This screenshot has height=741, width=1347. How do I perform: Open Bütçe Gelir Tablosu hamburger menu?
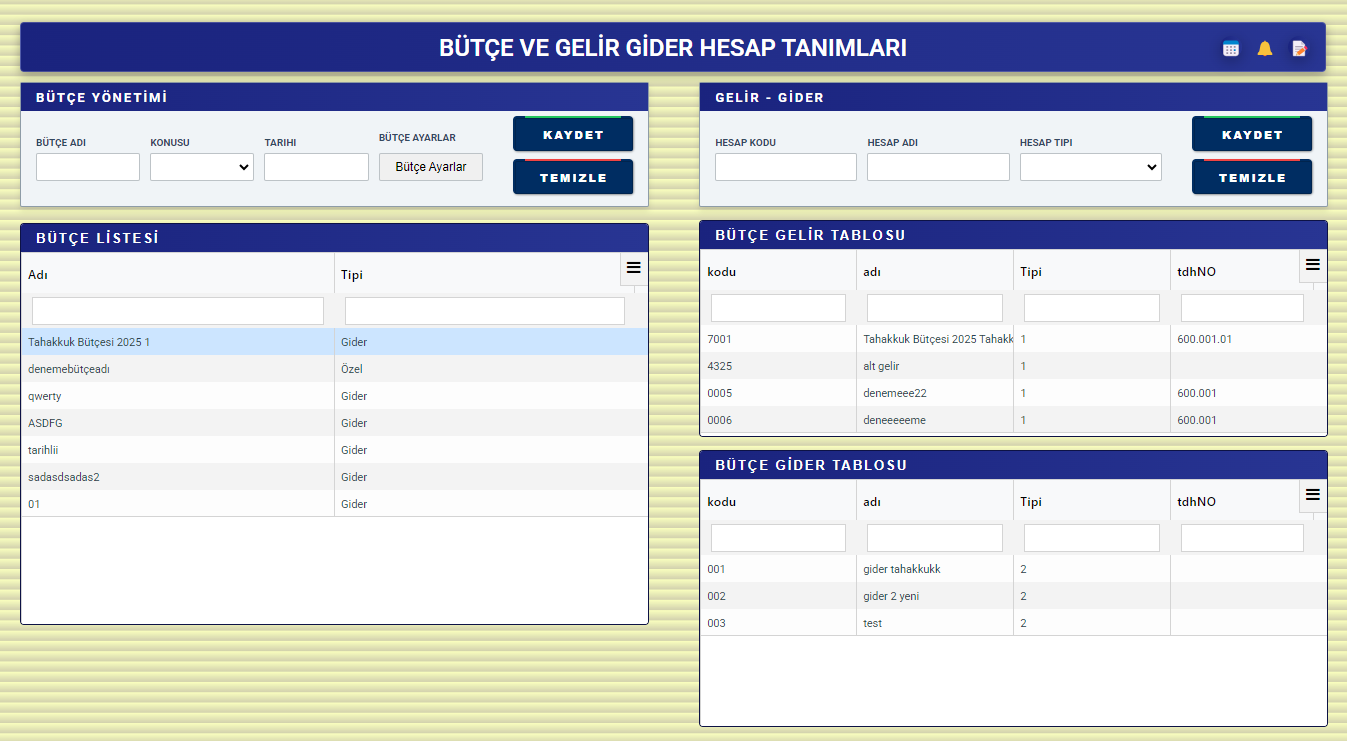[x=1313, y=265]
